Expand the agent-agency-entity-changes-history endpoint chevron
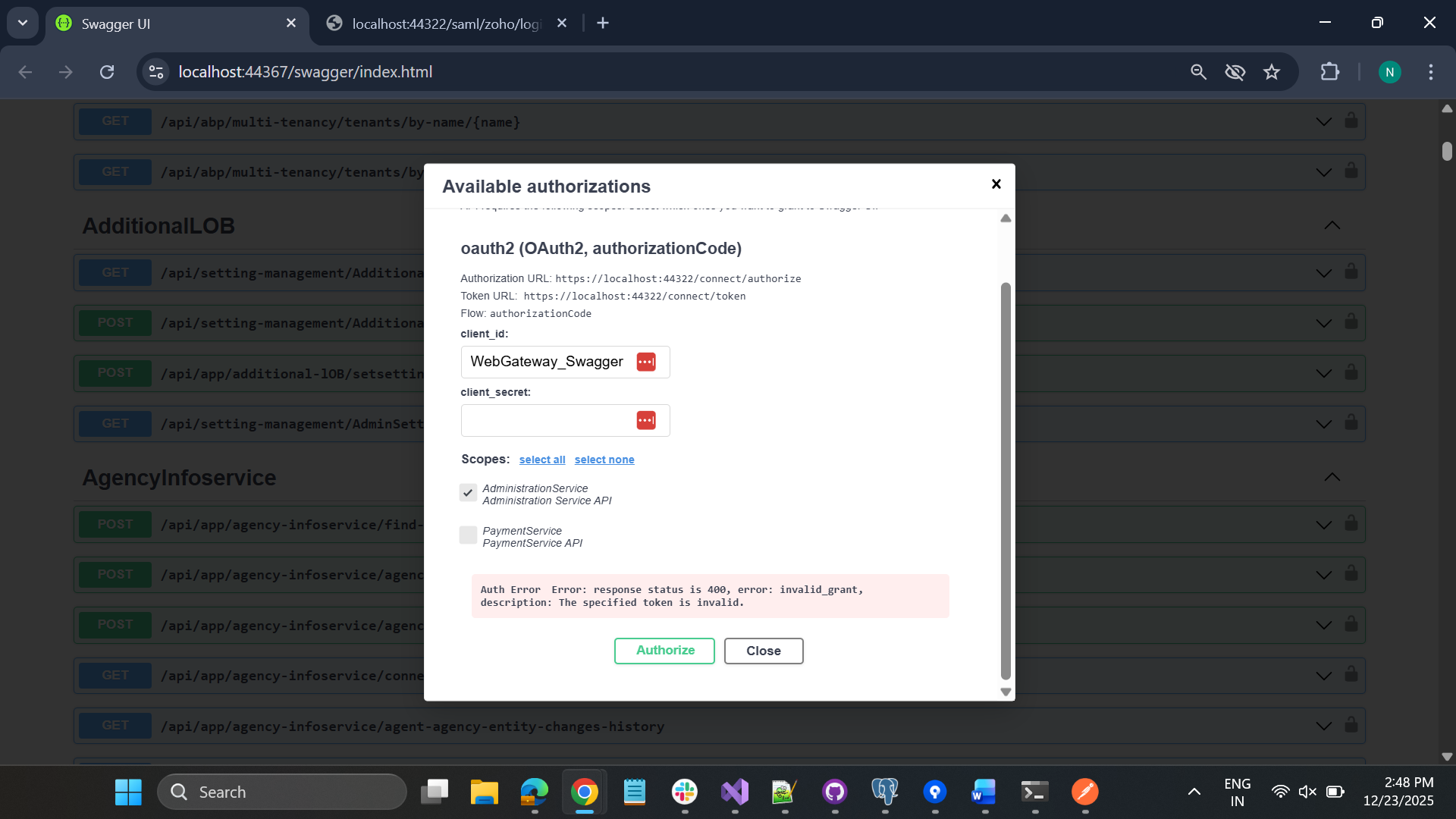 tap(1323, 726)
